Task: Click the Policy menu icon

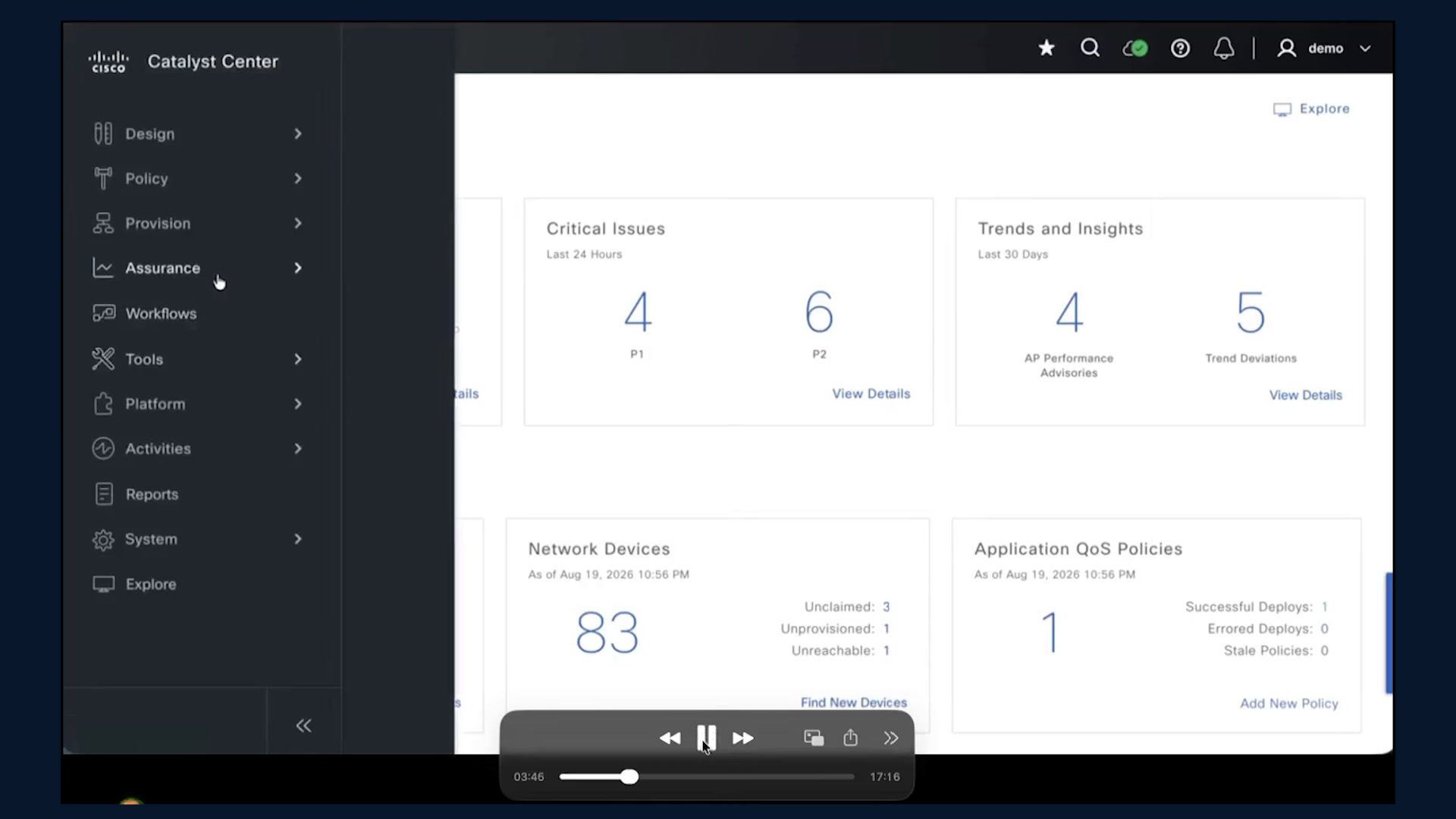Action: coord(103,178)
